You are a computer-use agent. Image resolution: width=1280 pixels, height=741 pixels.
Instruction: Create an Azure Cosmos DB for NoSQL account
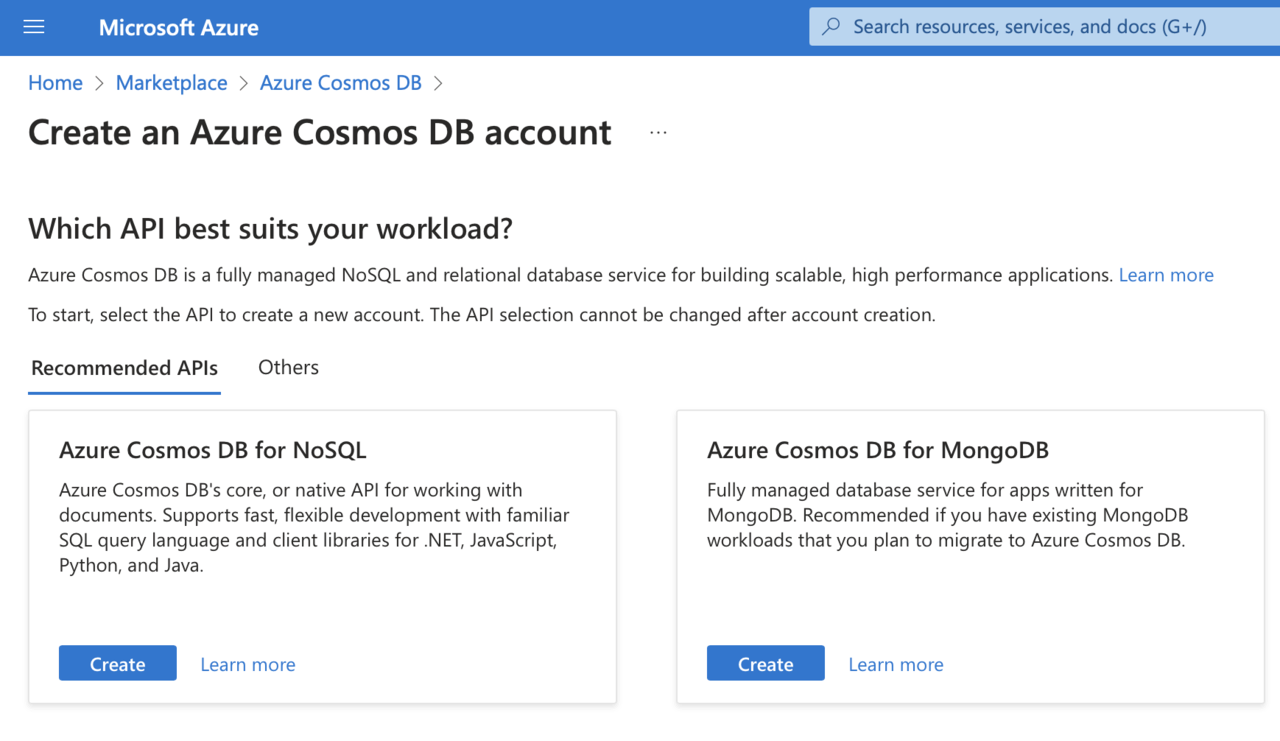(118, 664)
